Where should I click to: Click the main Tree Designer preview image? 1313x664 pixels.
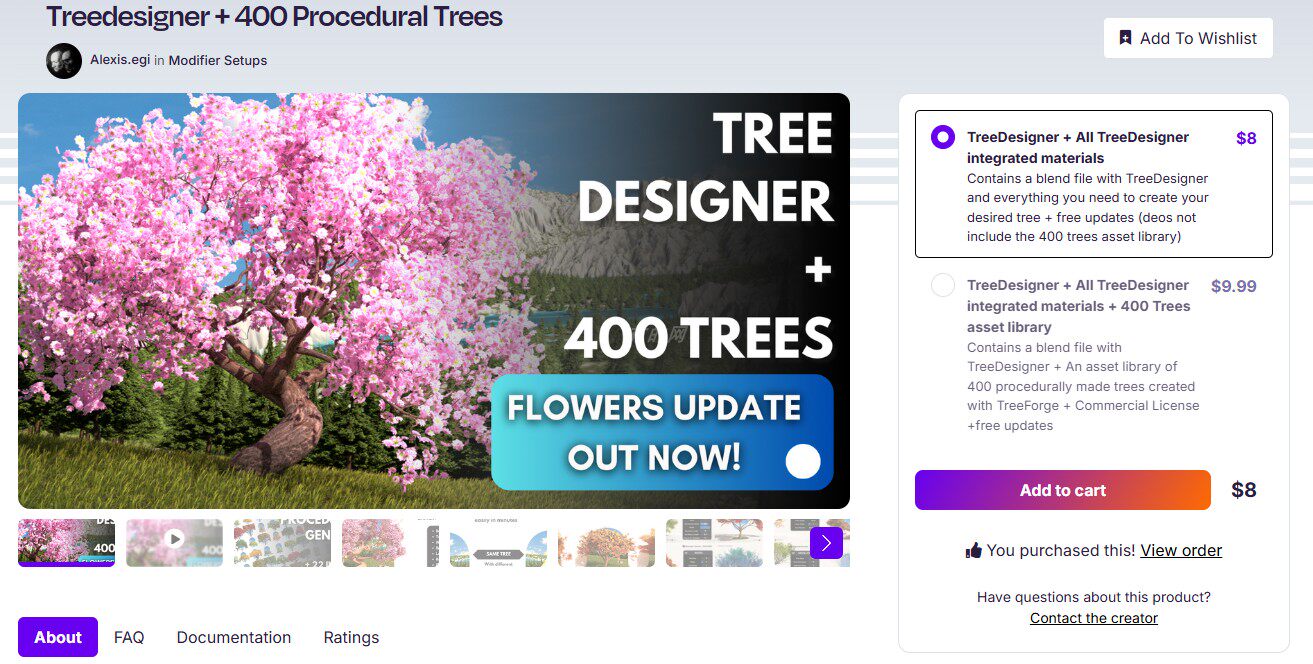pyautogui.click(x=434, y=301)
